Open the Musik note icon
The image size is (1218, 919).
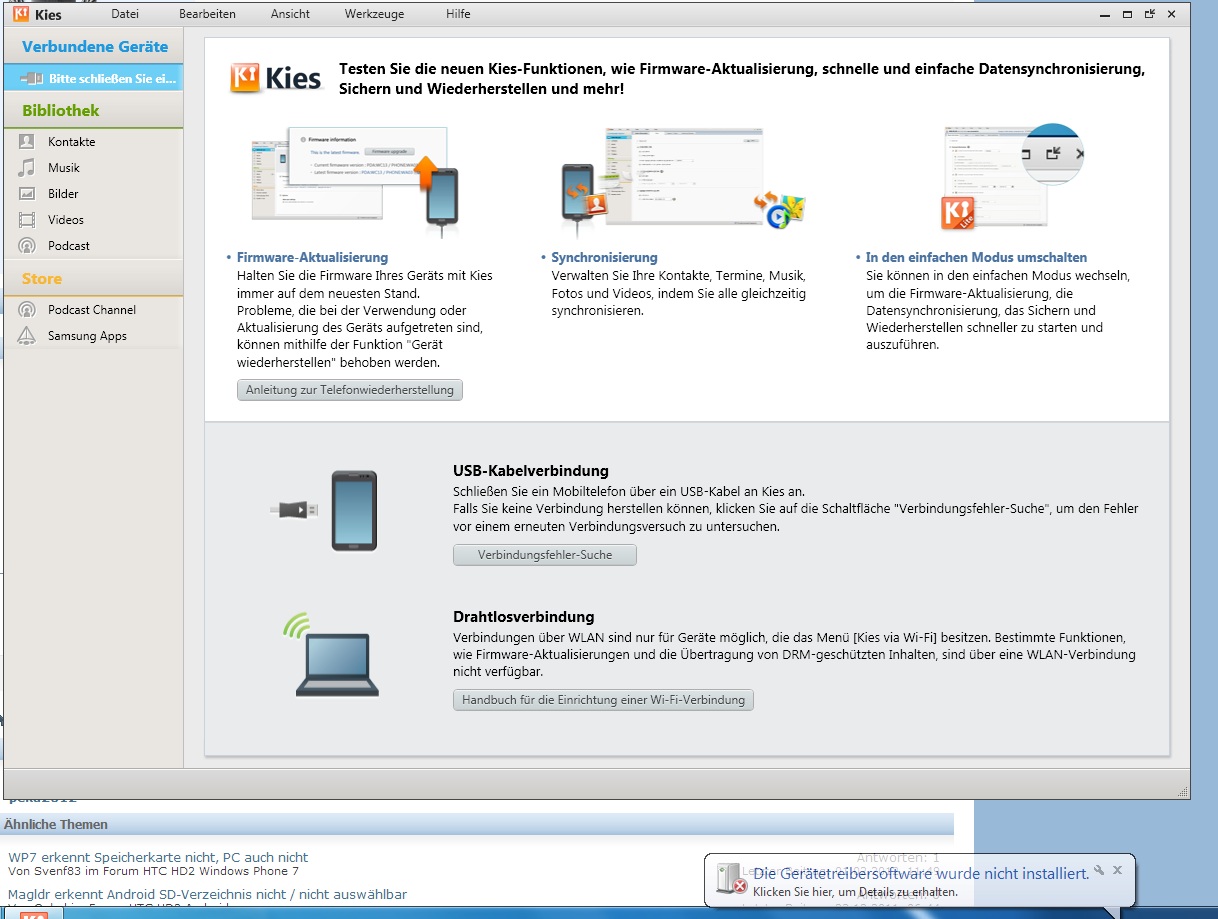[27, 168]
